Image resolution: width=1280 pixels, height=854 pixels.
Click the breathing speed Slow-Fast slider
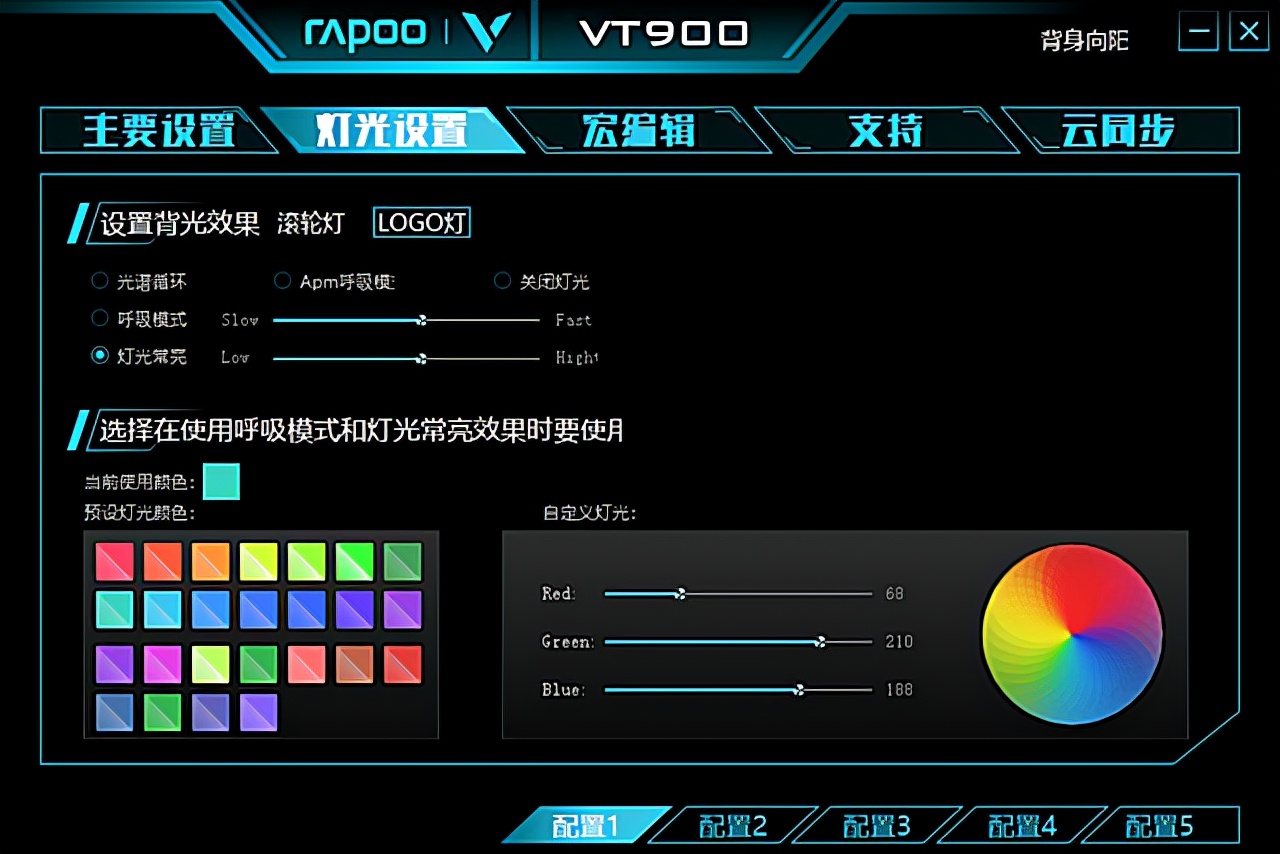coord(422,320)
